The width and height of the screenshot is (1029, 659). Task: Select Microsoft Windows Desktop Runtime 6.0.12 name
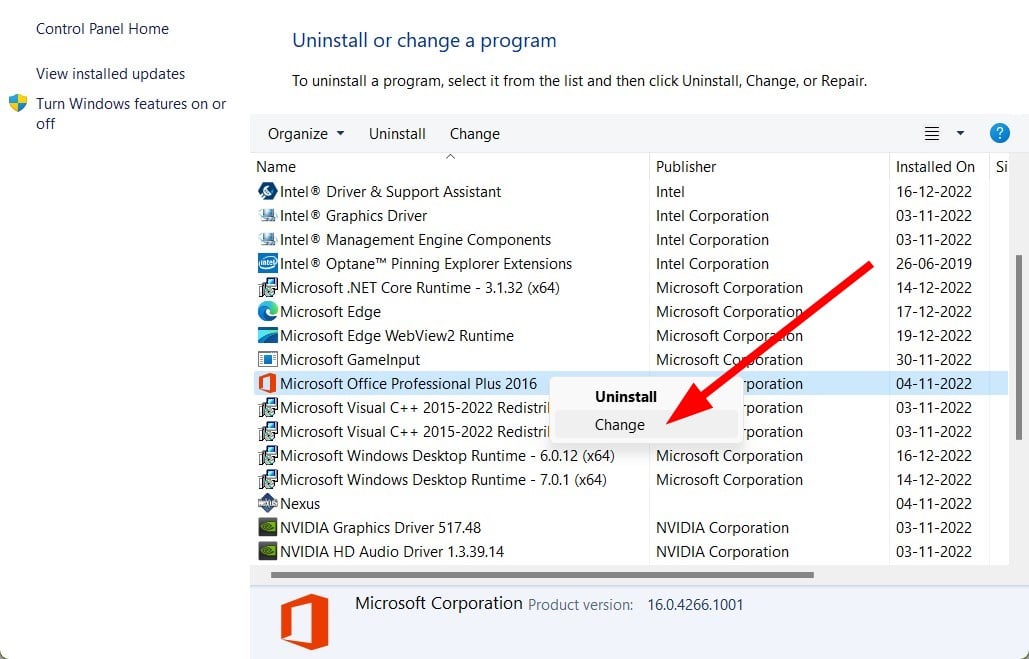447,456
